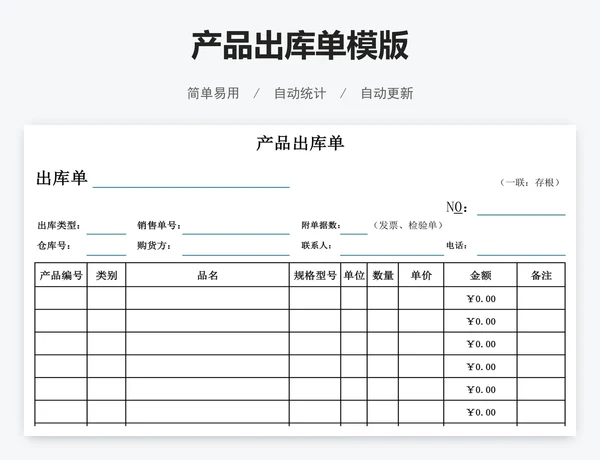The height and width of the screenshot is (460, 600).
Task: Click the 自动更新 subtitle text
Action: (387, 93)
